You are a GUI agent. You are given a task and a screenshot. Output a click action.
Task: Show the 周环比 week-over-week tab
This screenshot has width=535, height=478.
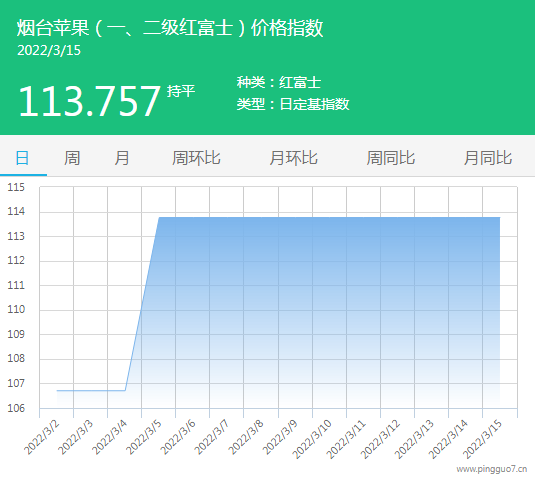(196, 158)
